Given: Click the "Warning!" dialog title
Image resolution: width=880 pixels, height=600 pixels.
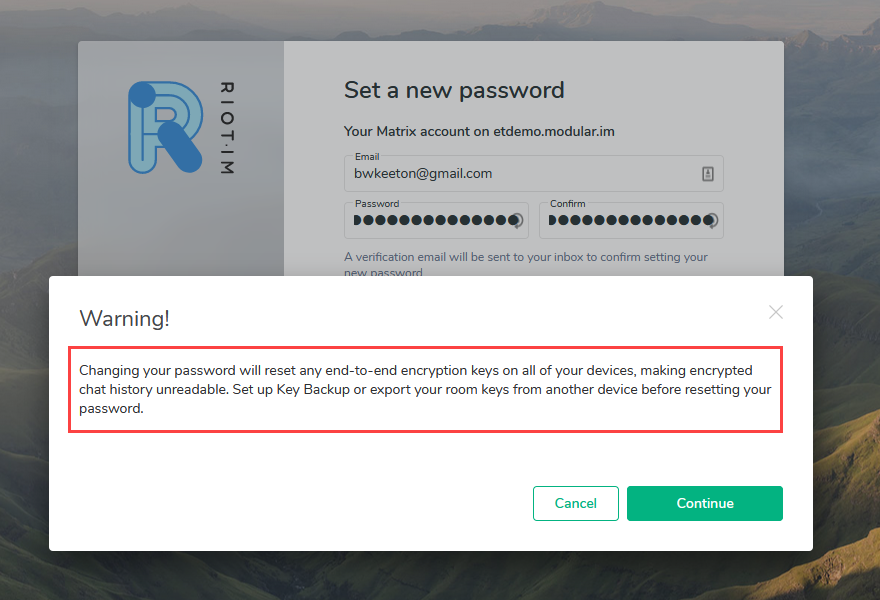Looking at the screenshot, I should click(124, 318).
